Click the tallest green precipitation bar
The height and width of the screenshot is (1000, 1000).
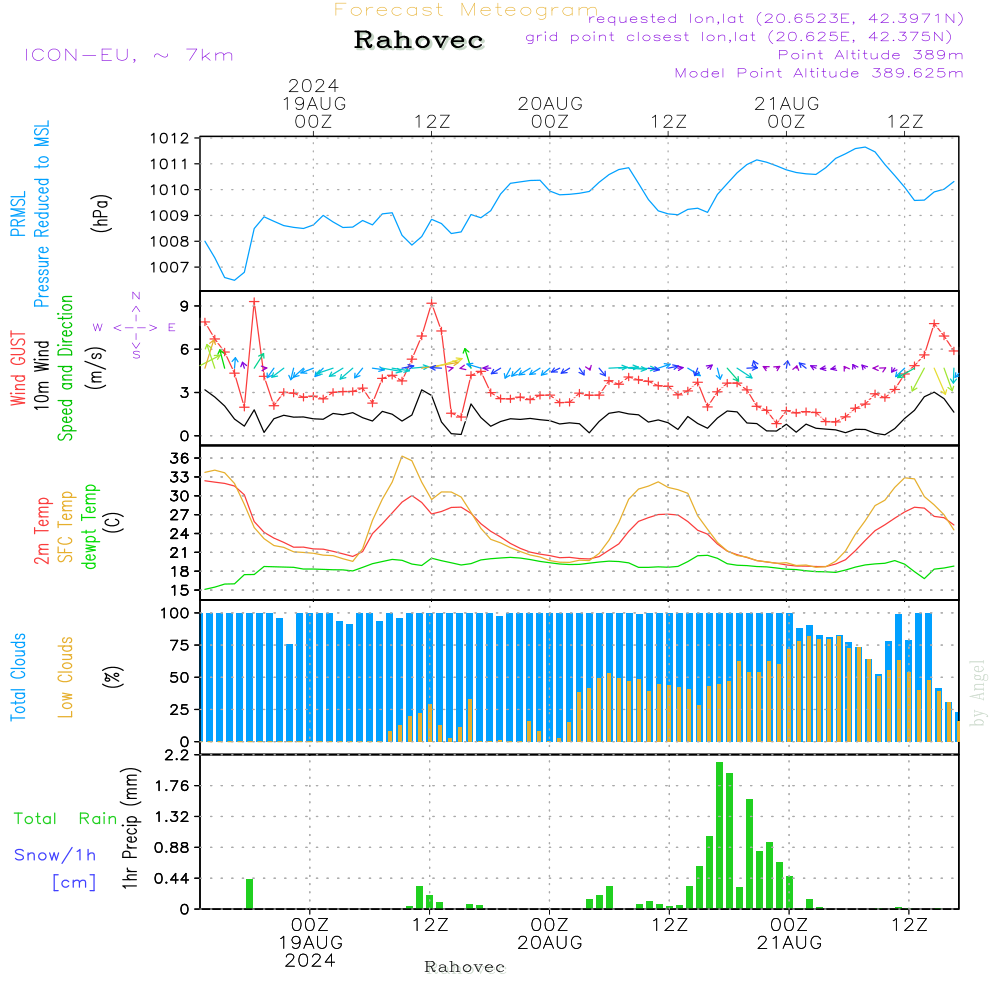pyautogui.click(x=719, y=835)
